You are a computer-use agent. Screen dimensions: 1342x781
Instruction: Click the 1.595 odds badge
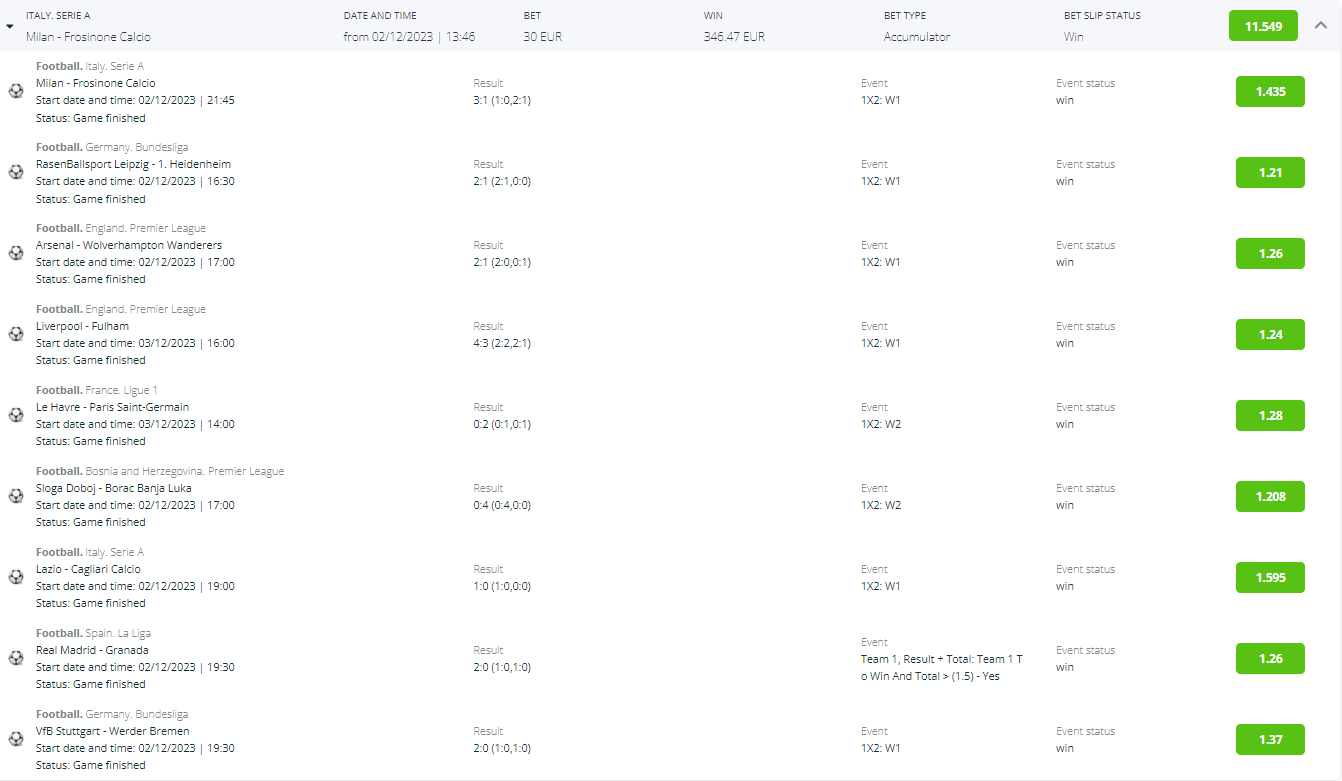[x=1270, y=577]
